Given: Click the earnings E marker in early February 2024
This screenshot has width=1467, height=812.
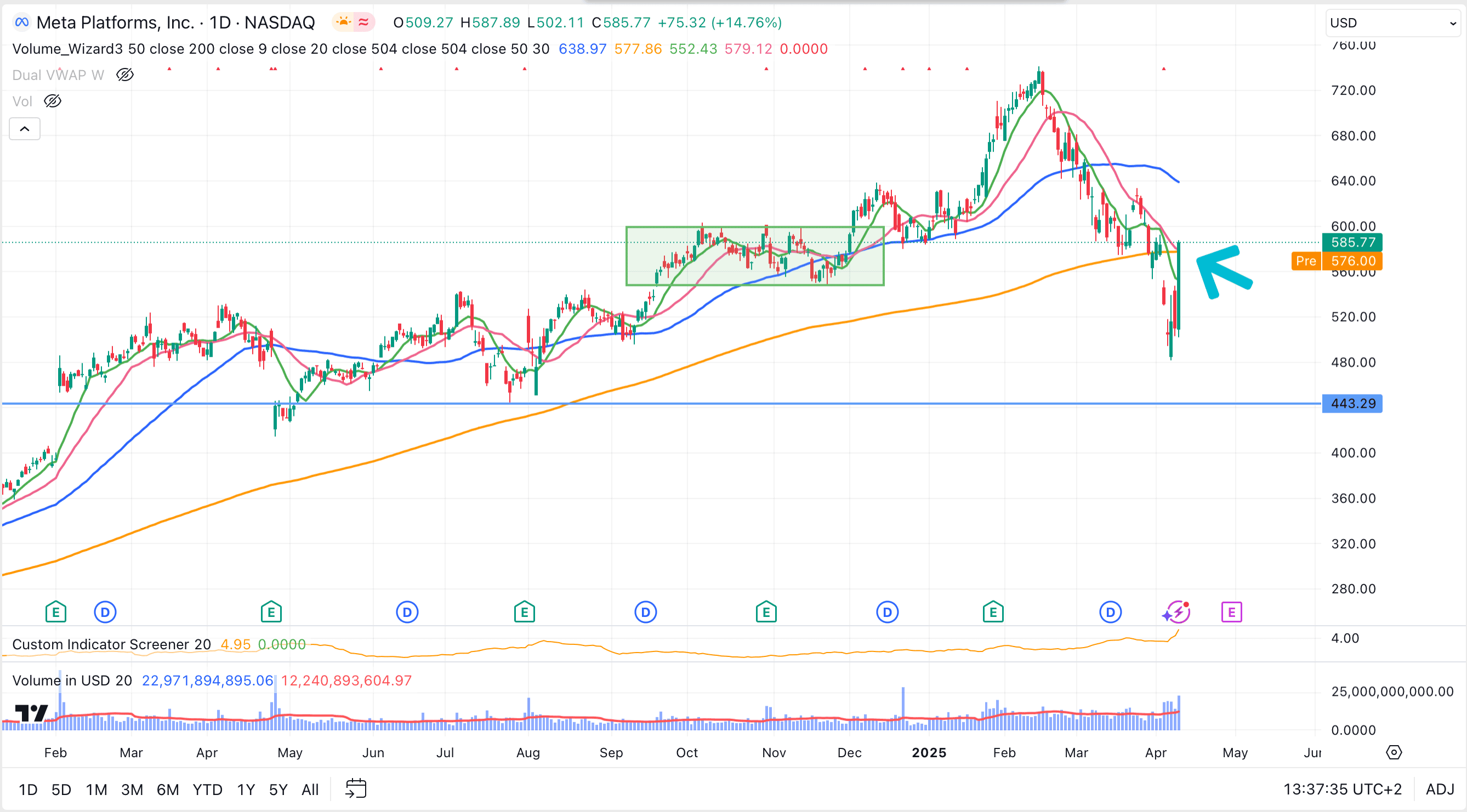Looking at the screenshot, I should point(56,612).
